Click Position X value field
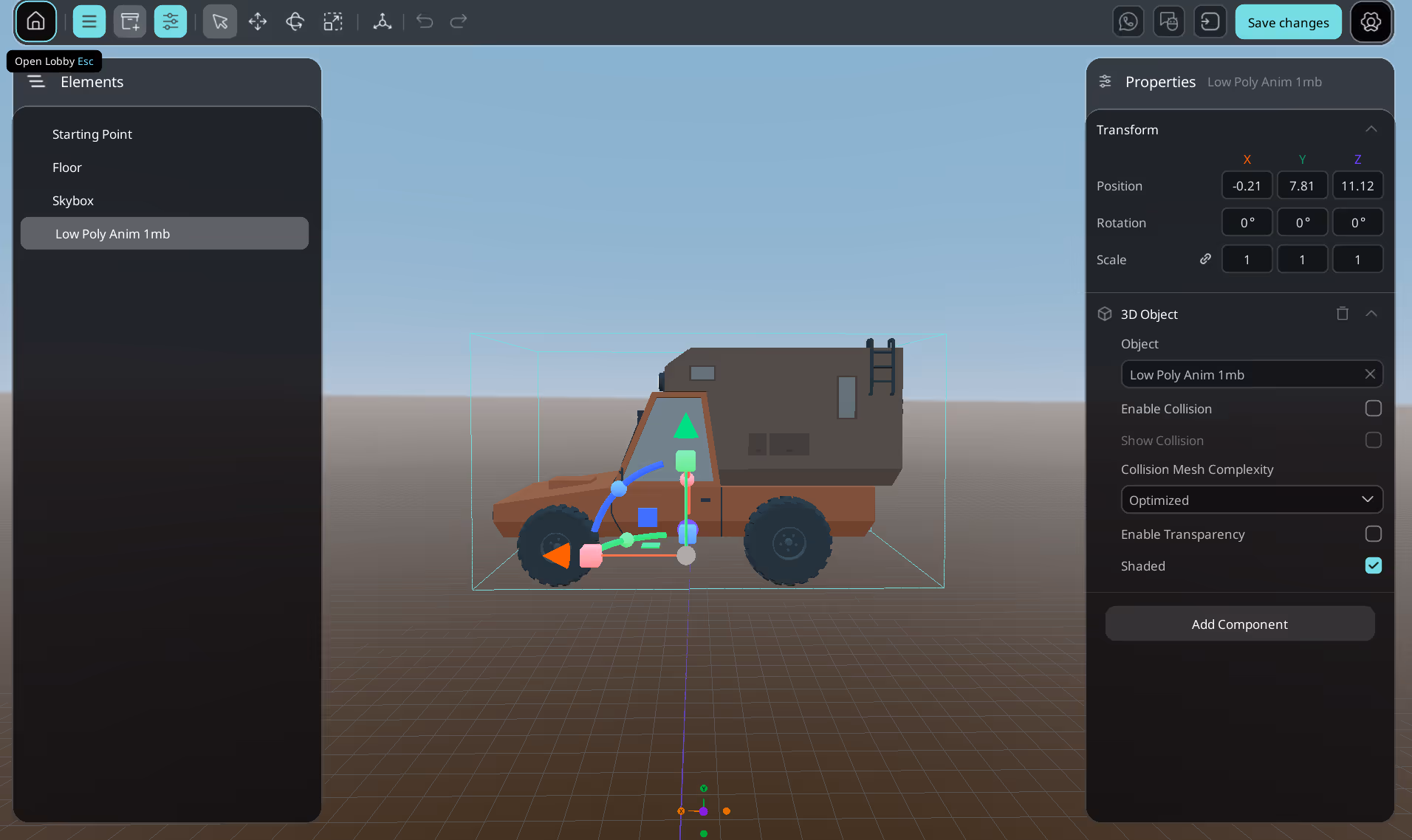Image resolution: width=1412 pixels, height=840 pixels. point(1247,185)
